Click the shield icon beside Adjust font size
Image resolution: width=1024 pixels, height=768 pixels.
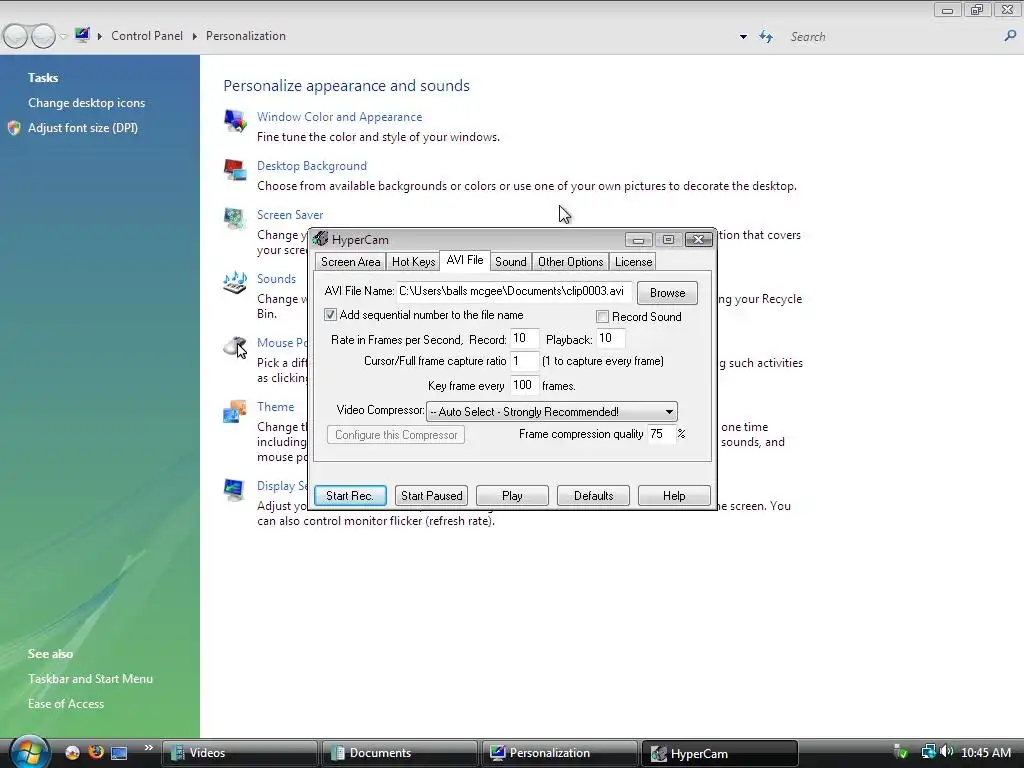(14, 128)
